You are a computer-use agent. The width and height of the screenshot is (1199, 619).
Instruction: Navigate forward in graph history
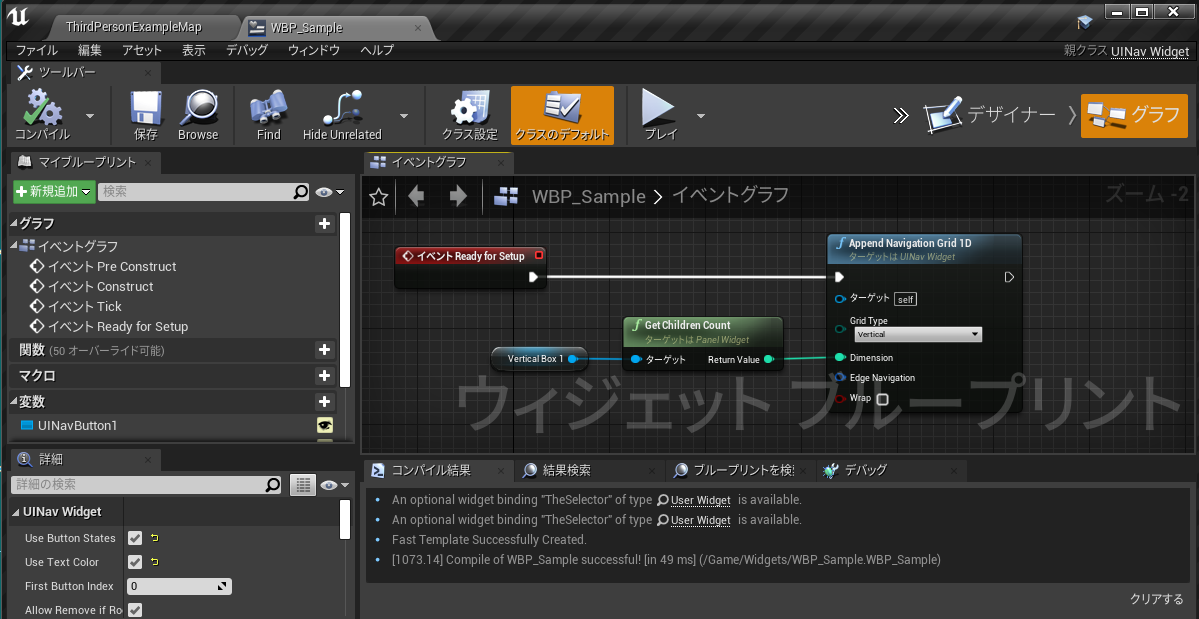(458, 197)
